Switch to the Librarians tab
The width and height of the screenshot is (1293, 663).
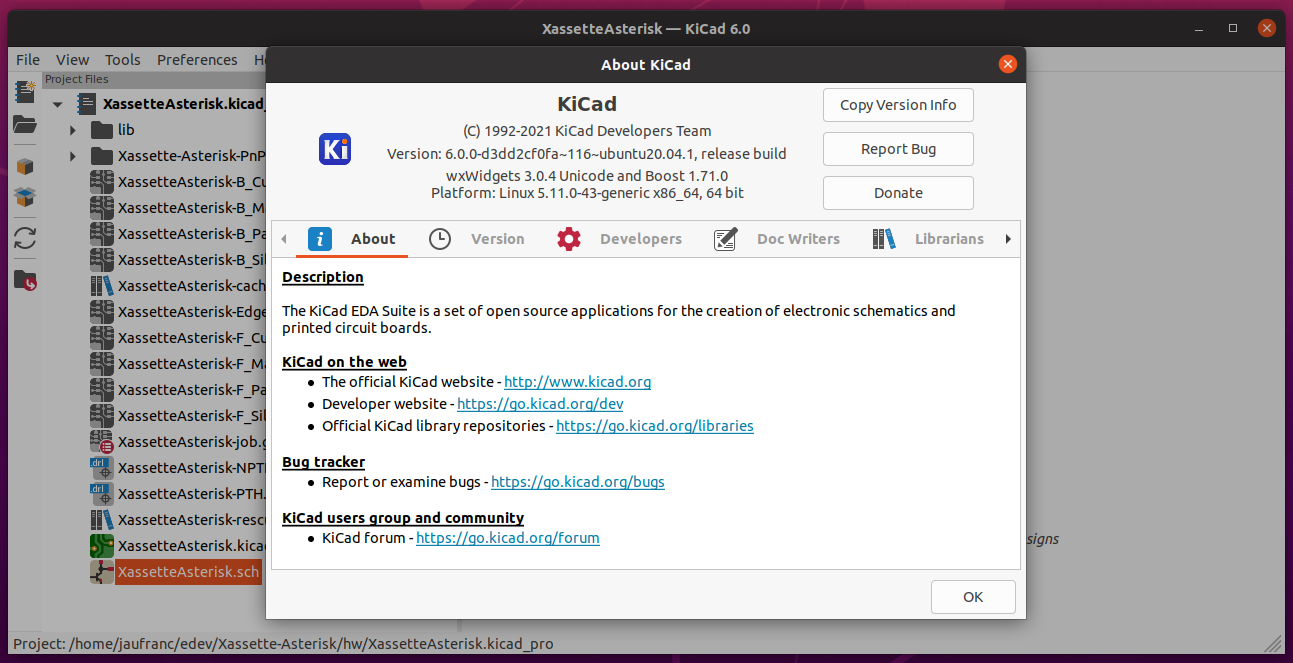click(x=928, y=239)
